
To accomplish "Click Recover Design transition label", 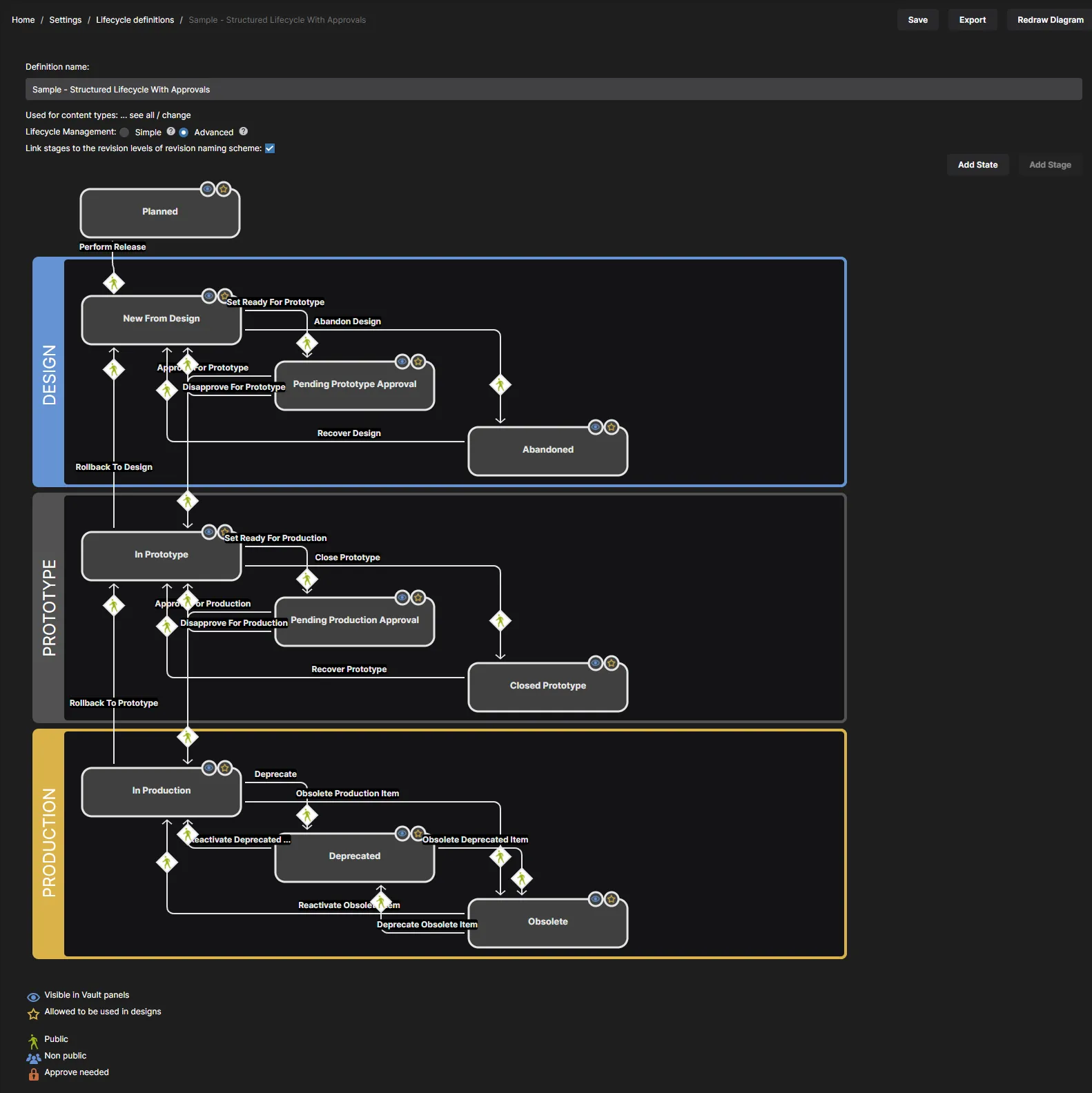I will pos(349,433).
